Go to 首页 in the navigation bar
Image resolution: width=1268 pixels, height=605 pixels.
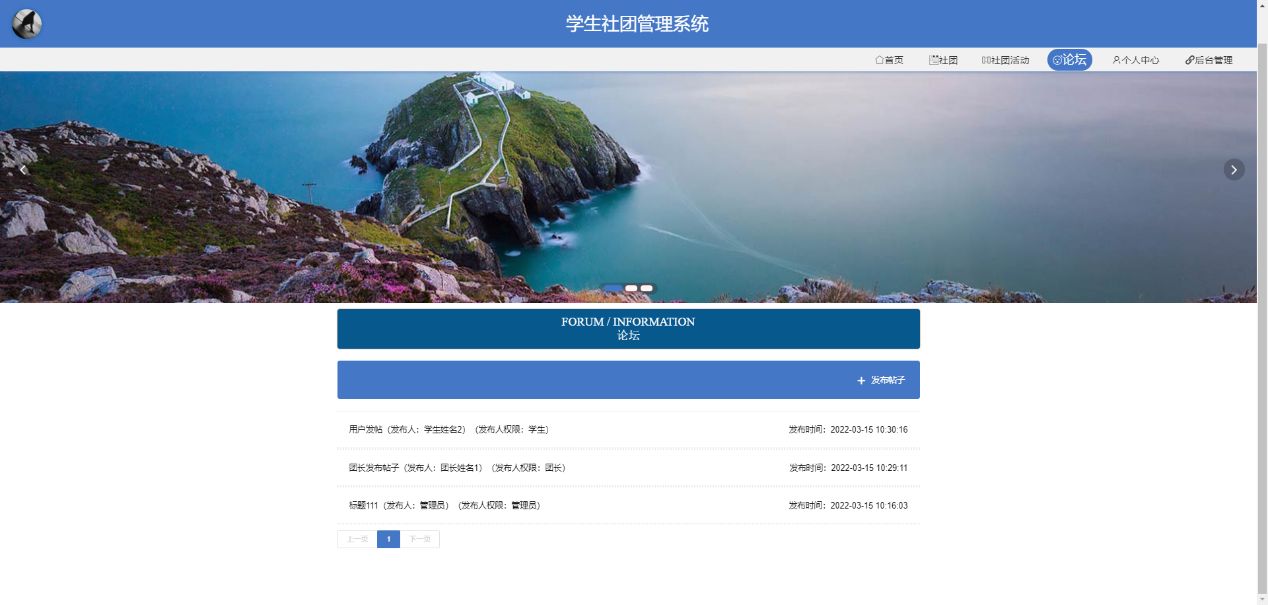(889, 60)
